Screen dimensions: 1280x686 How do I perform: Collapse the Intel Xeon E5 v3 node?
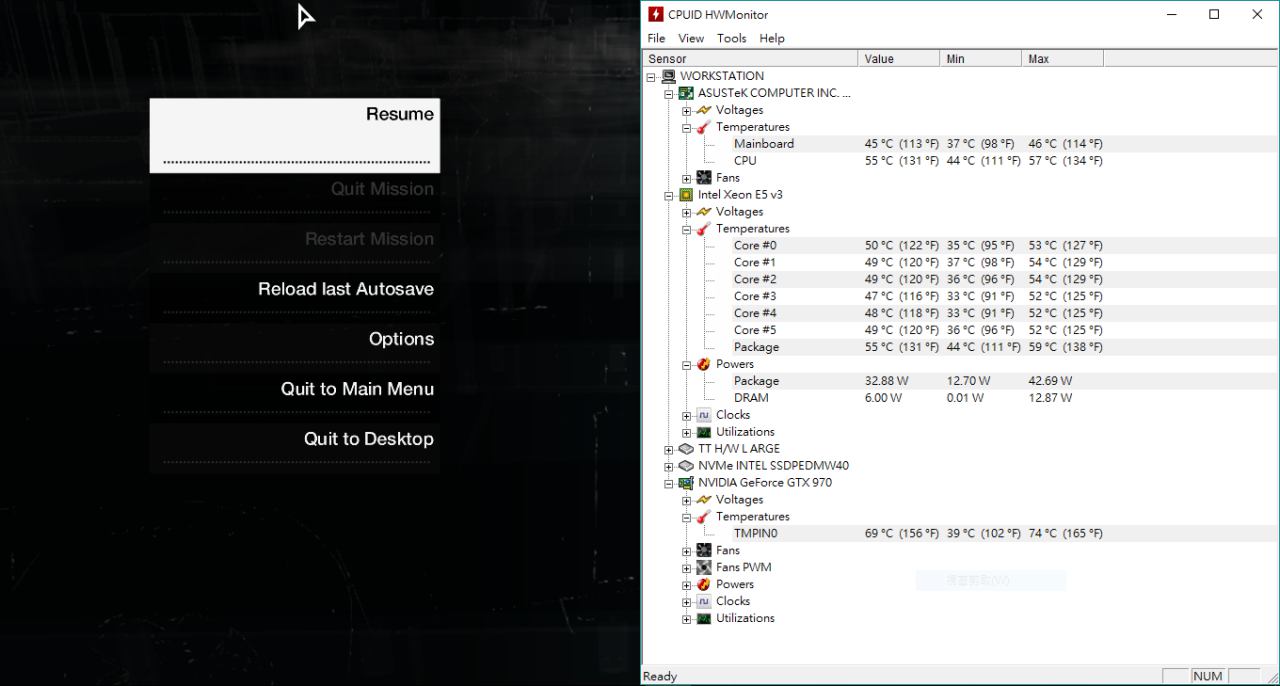(670, 196)
